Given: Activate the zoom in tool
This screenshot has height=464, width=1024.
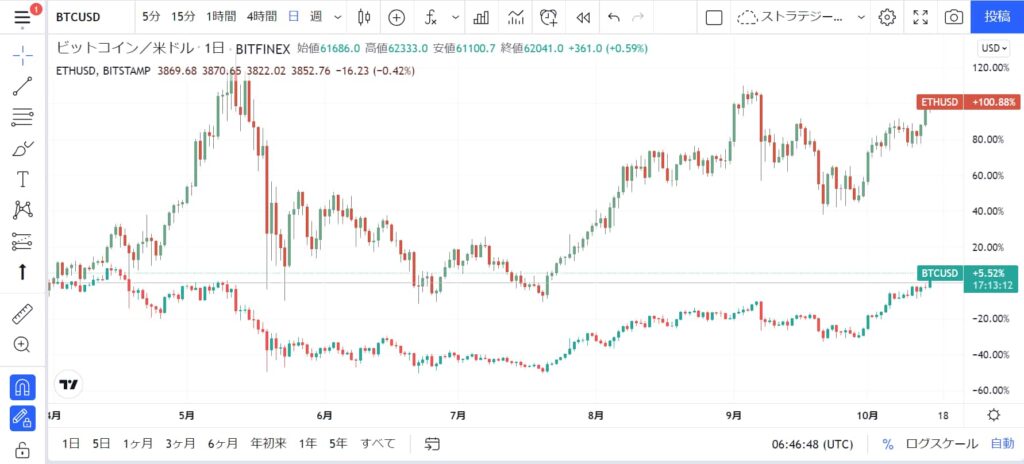Looking at the screenshot, I should (22, 345).
